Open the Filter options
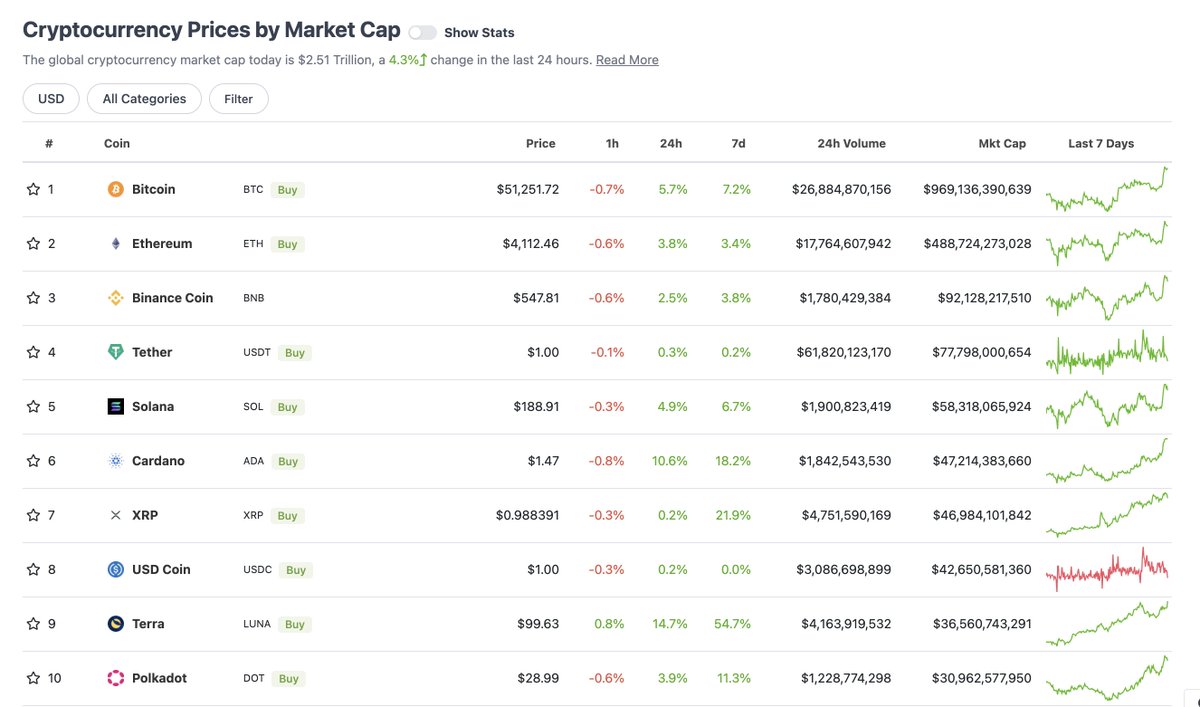 238,99
